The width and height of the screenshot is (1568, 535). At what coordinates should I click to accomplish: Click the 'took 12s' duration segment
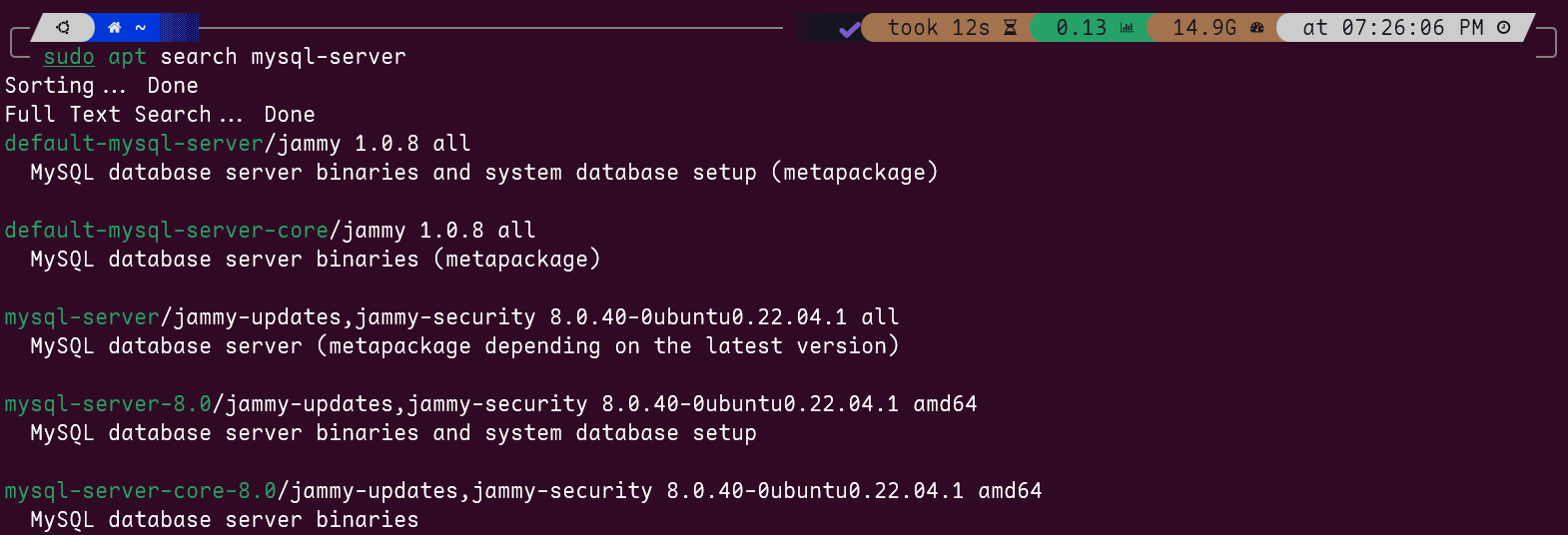(x=939, y=28)
